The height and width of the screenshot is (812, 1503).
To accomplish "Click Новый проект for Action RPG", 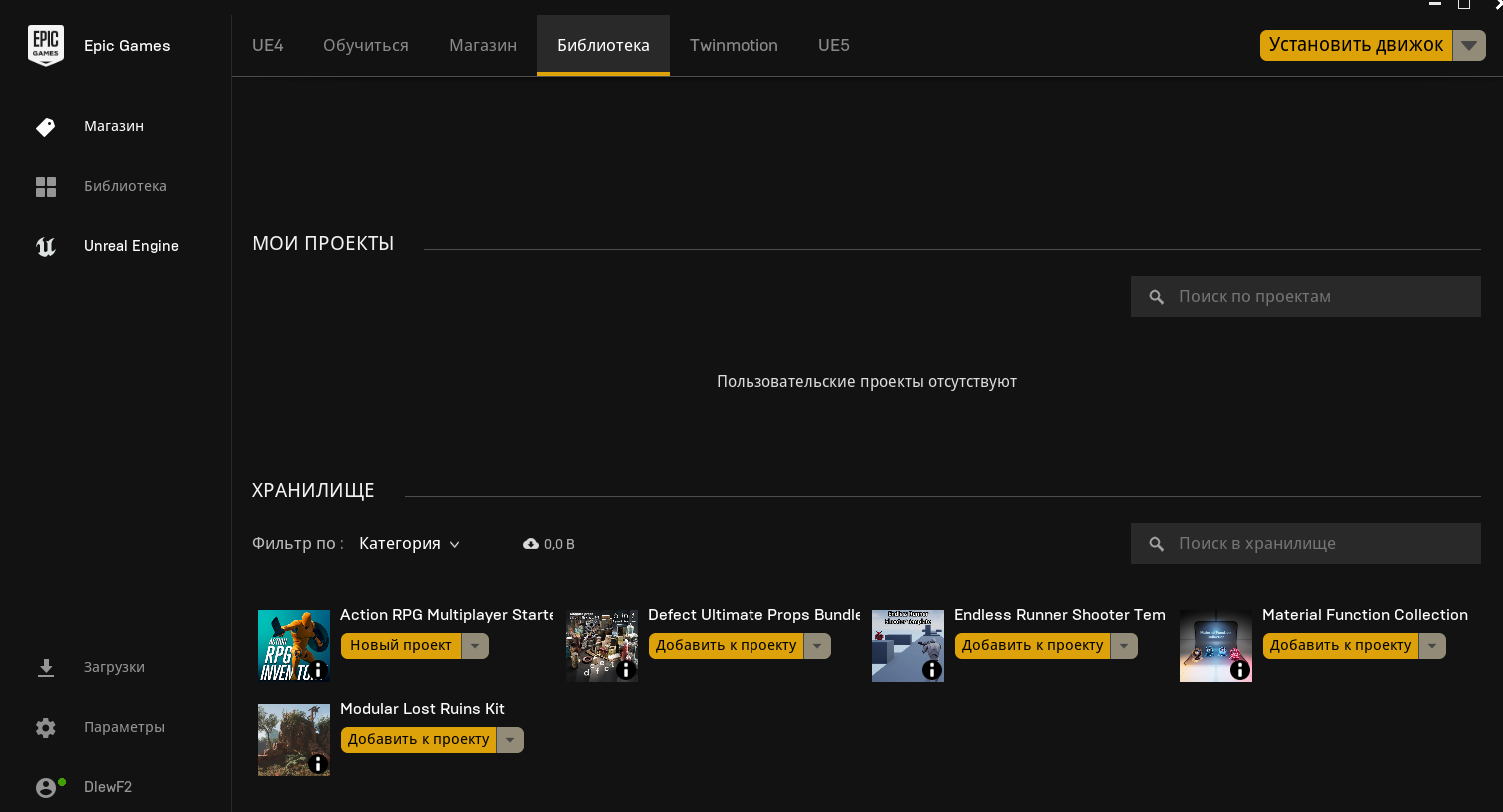I will [401, 646].
